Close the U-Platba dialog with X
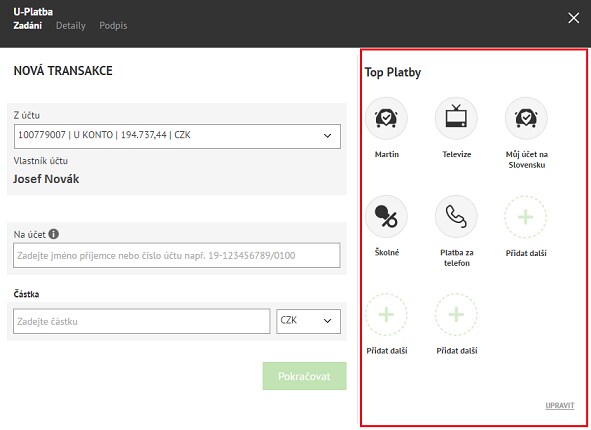This screenshot has width=591, height=430. click(x=574, y=18)
